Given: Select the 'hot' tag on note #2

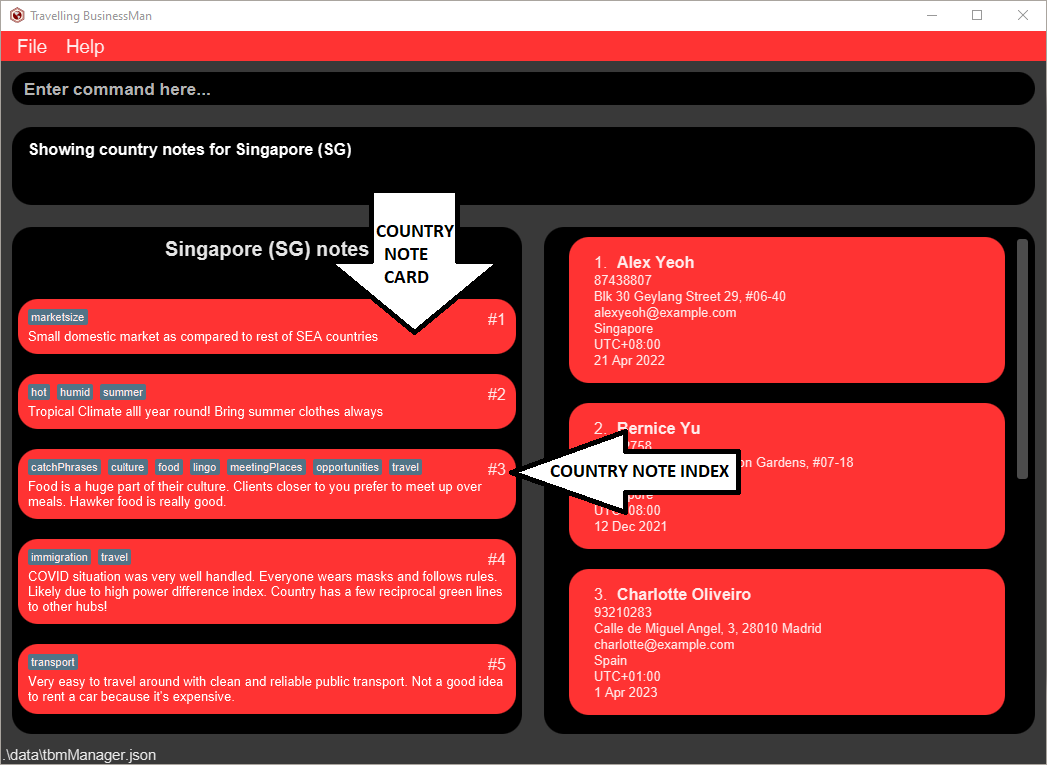Looking at the screenshot, I should [38, 391].
